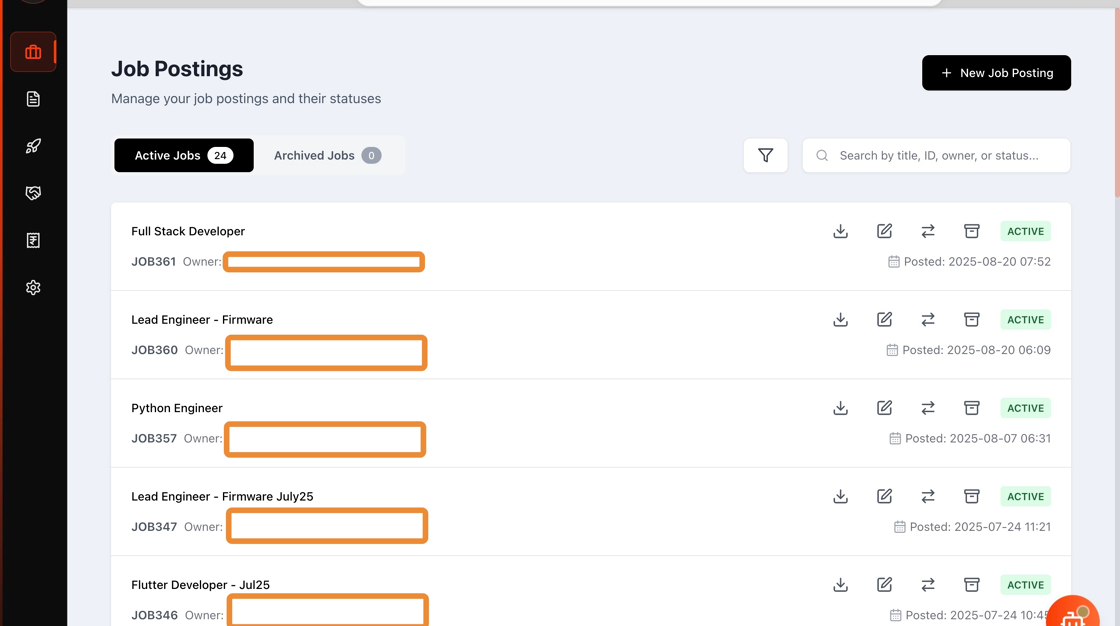This screenshot has height=626, width=1120.
Task: Open the document icon in sidebar
Action: [33, 99]
